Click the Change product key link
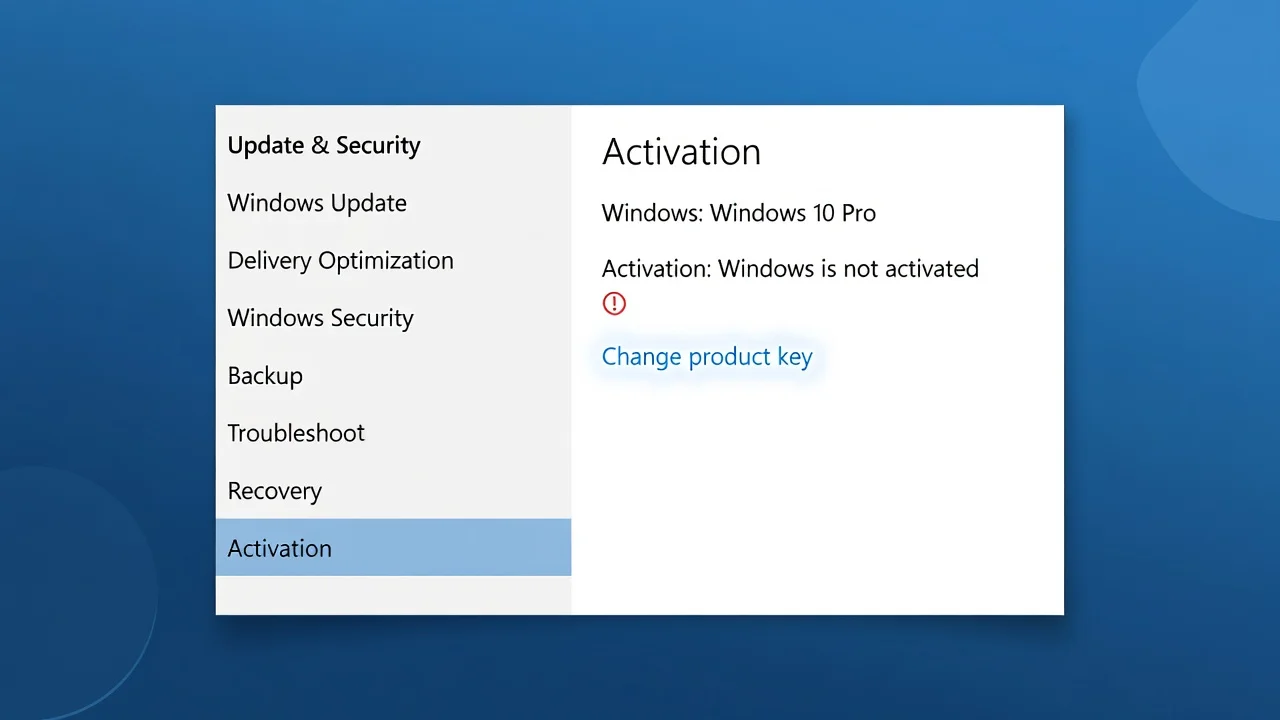 click(707, 357)
